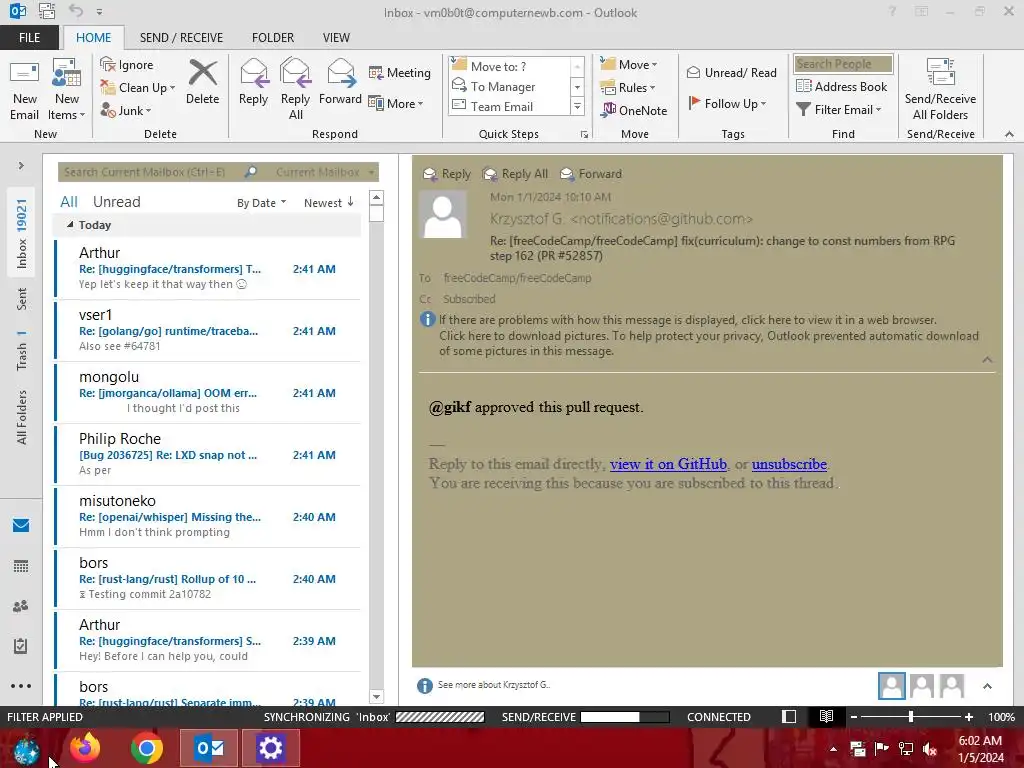Image resolution: width=1024 pixels, height=768 pixels.
Task: Switch to the People view
Action: [21, 606]
